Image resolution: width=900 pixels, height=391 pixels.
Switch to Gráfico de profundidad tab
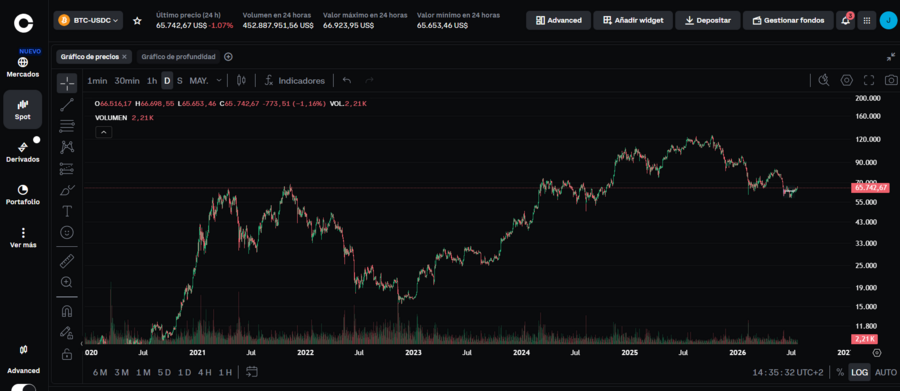pyautogui.click(x=179, y=57)
